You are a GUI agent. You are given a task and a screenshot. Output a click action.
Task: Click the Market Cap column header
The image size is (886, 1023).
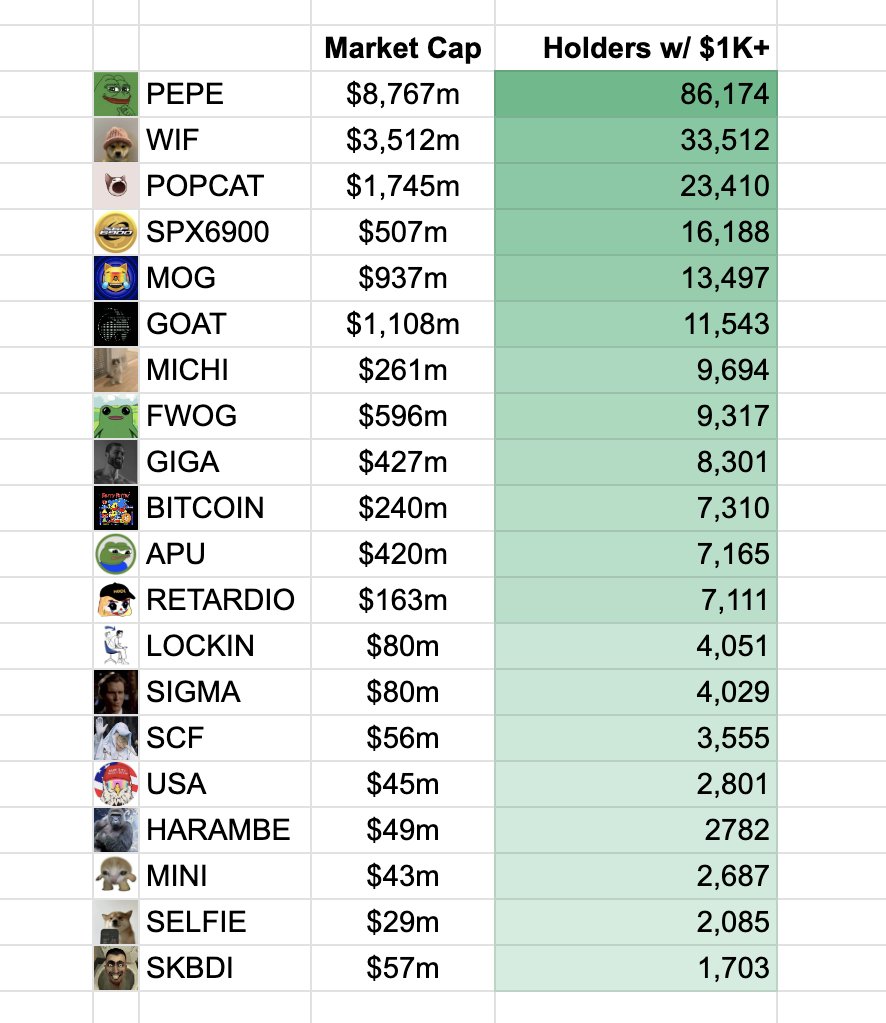click(x=403, y=48)
